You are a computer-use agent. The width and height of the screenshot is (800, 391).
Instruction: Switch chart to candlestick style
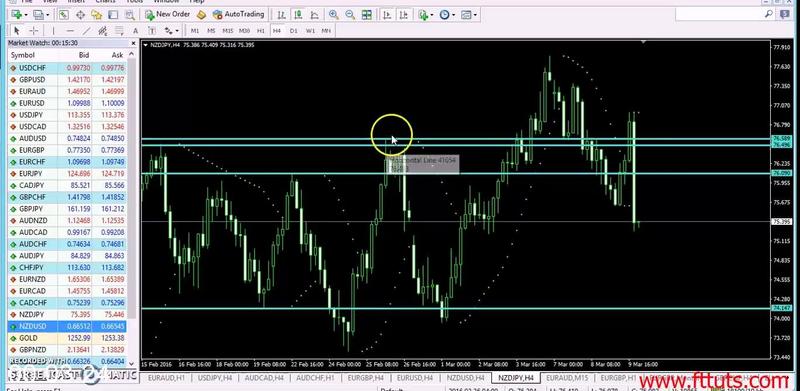297,14
